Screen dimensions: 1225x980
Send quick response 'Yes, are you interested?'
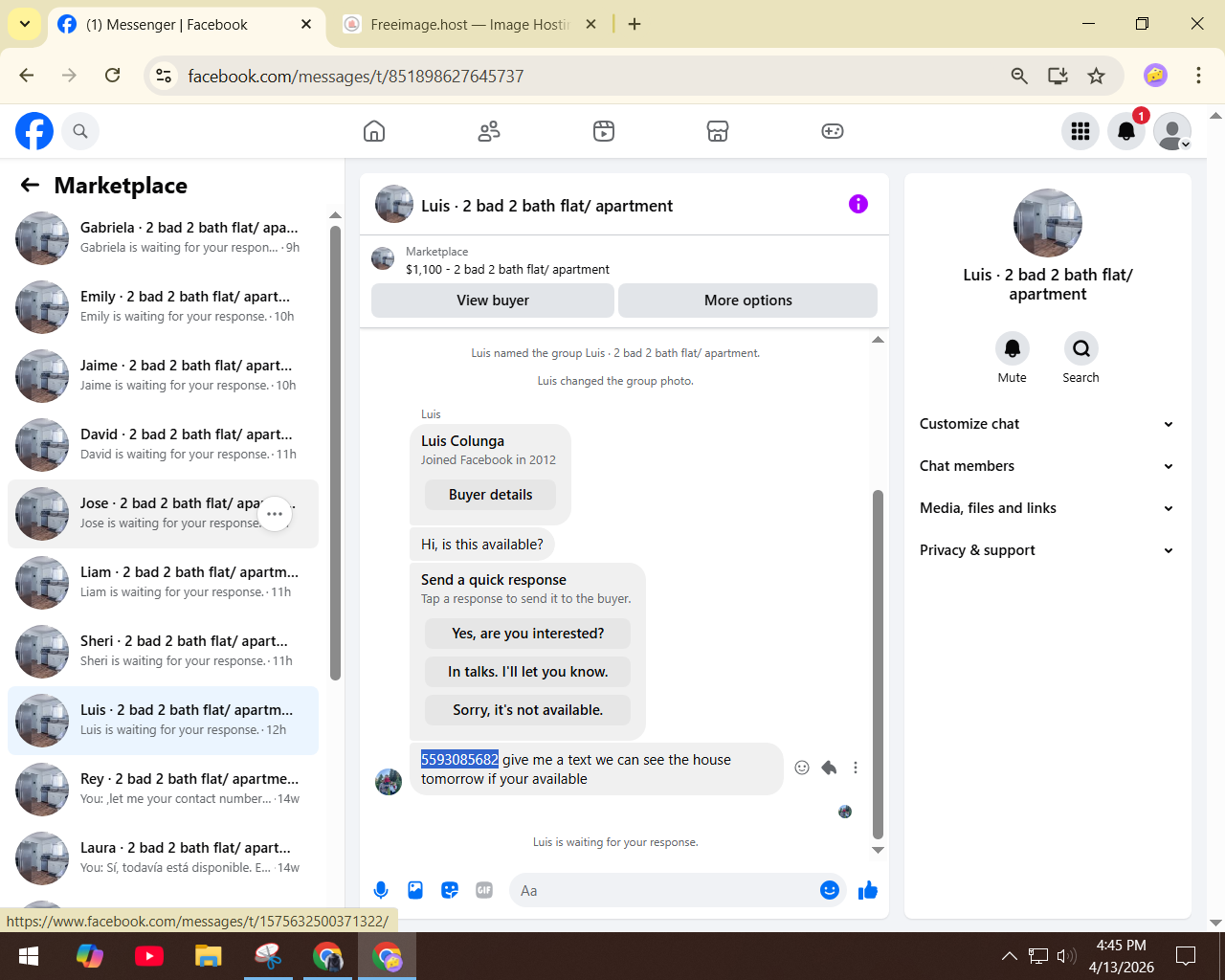[x=528, y=634]
